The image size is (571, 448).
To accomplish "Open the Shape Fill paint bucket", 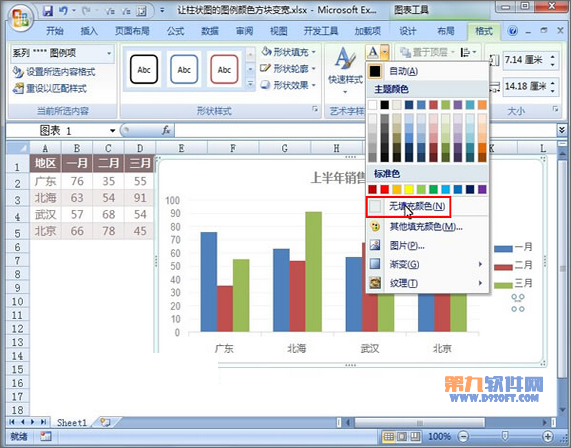I will click(267, 52).
